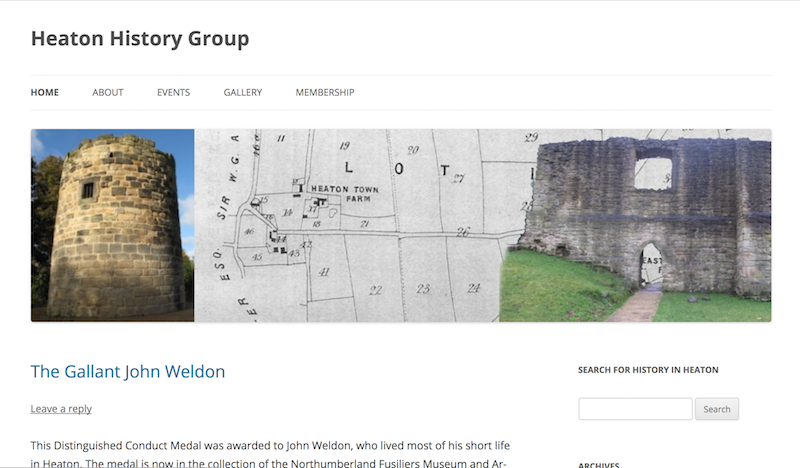Click the Search button

click(x=717, y=409)
